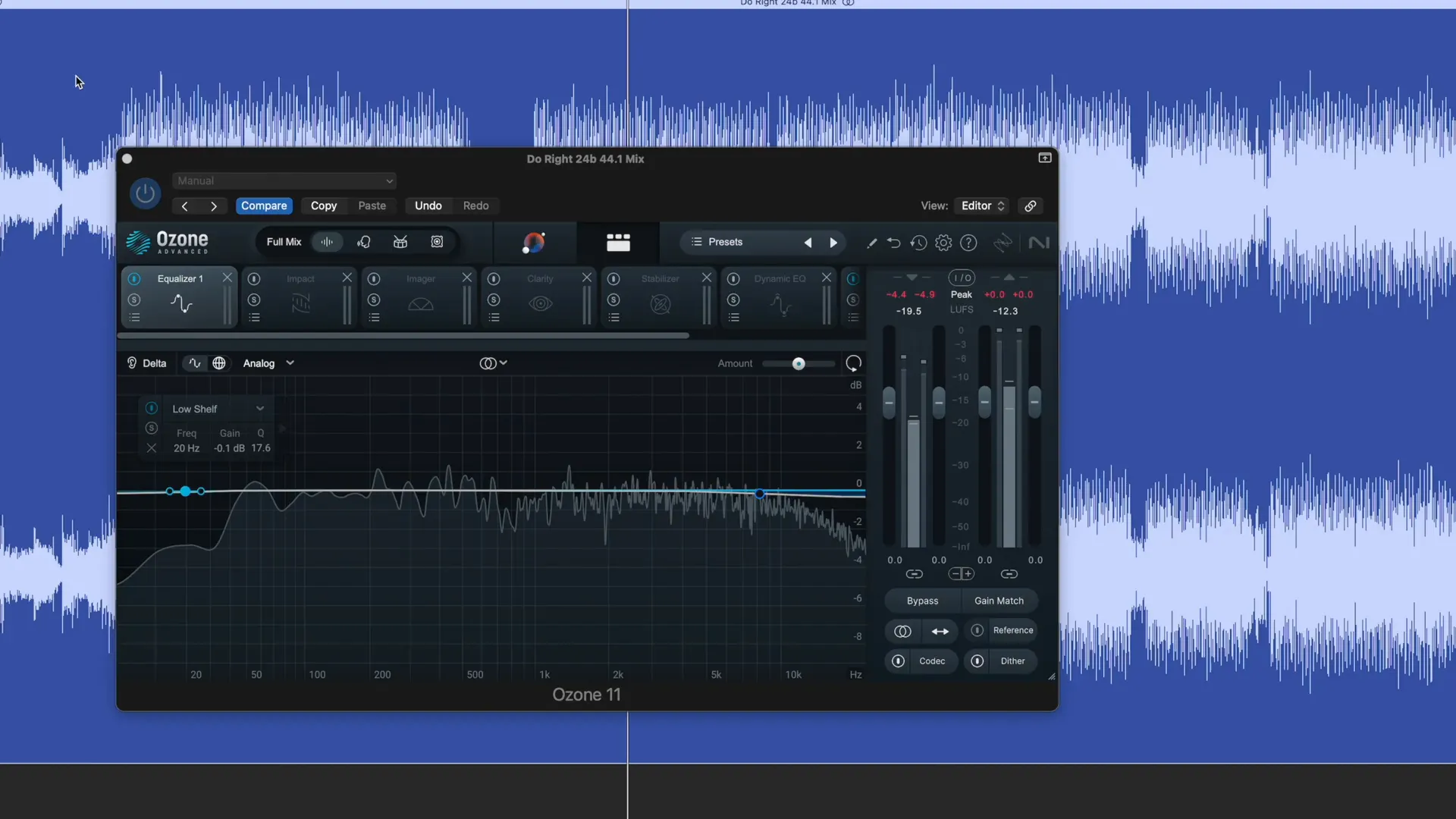
Task: Select the Equalizer 1 module
Action: [x=180, y=297]
